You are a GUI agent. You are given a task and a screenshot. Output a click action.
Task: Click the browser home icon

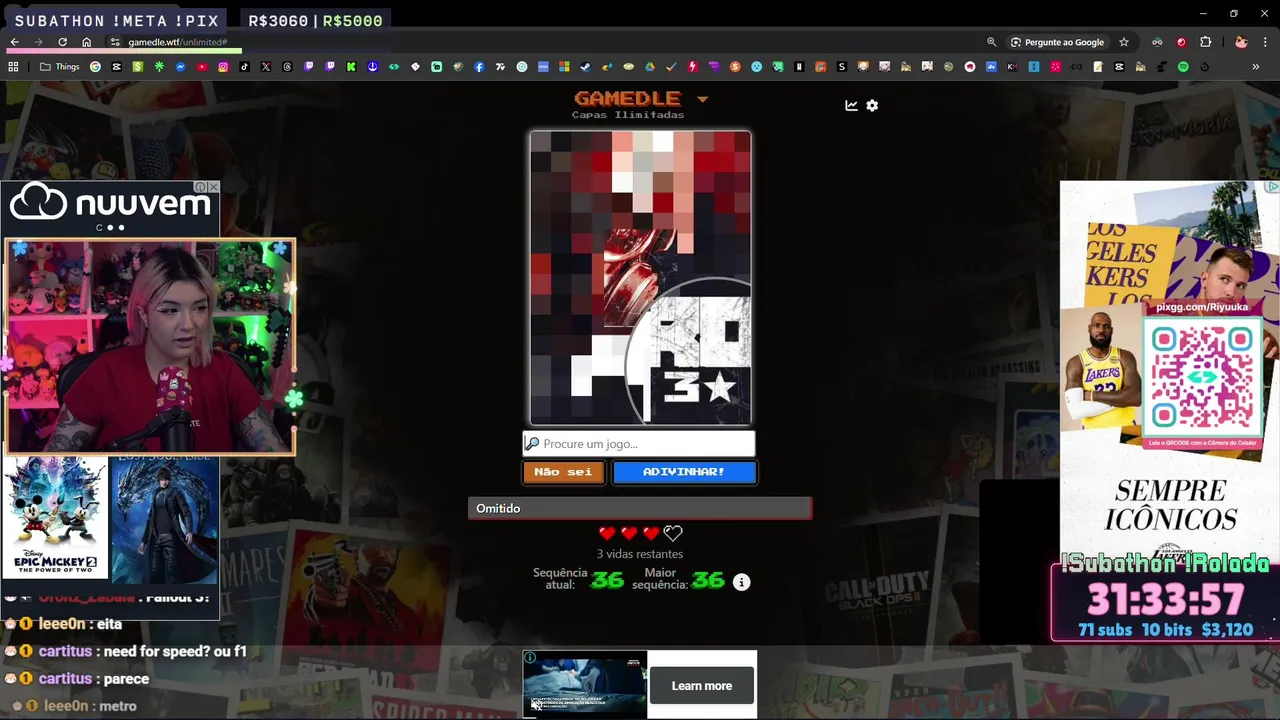86,42
